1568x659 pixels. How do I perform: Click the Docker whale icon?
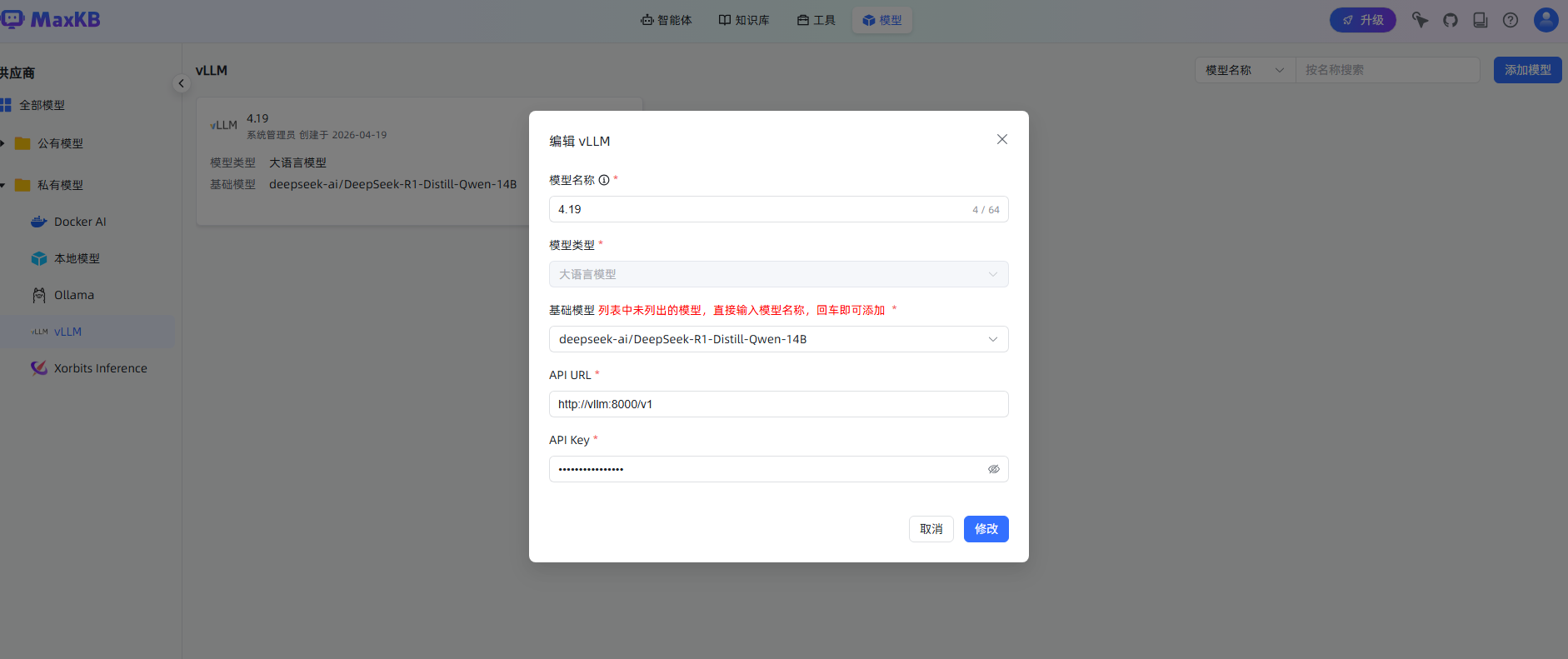pyautogui.click(x=39, y=222)
